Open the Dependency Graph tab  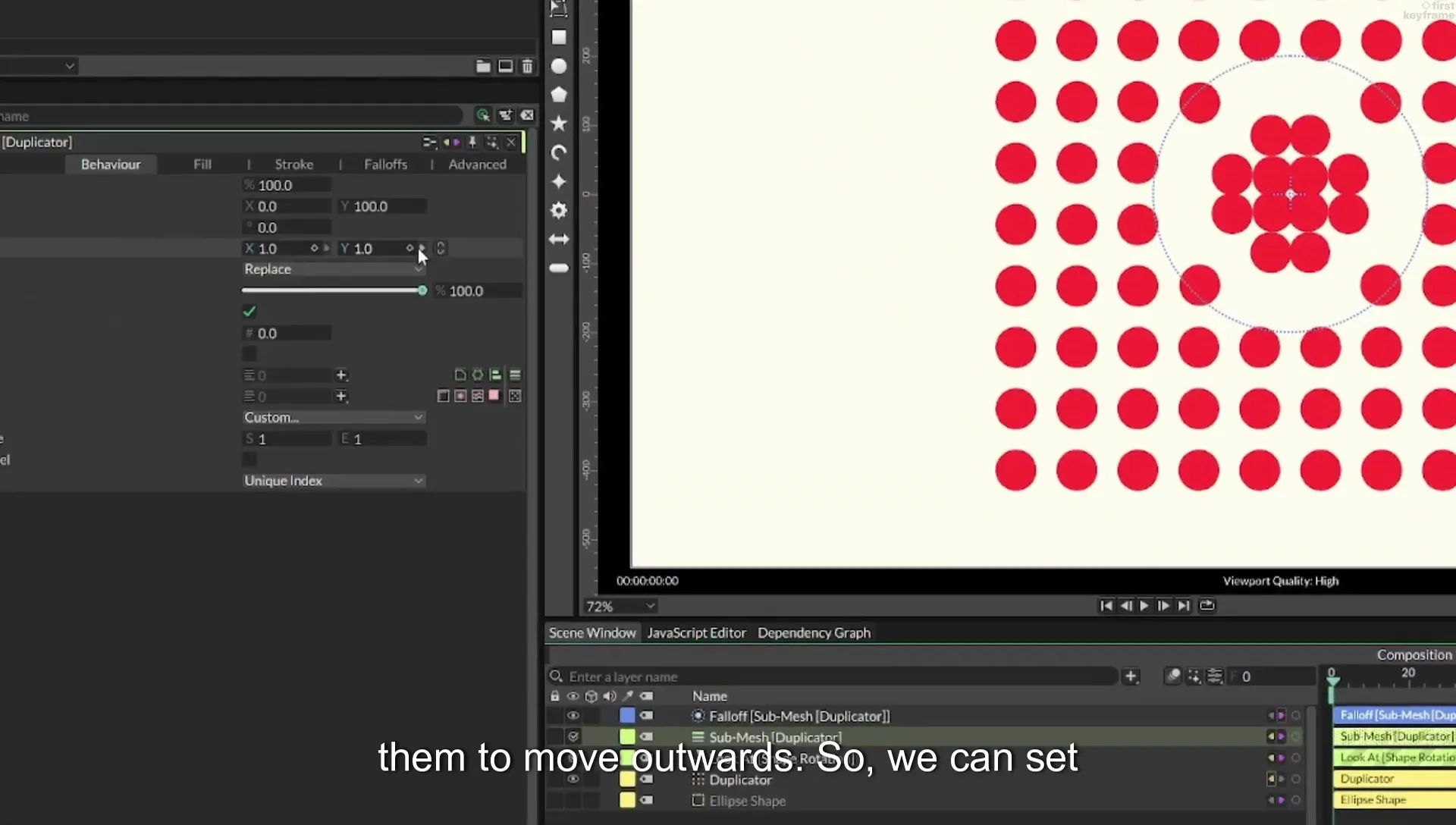tap(814, 632)
